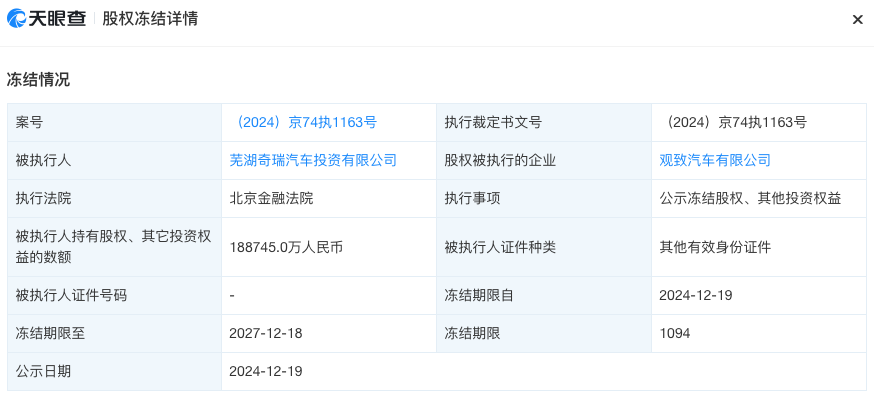The width and height of the screenshot is (874, 395).
Task: Click the freeze duration value 1094
Action: point(674,333)
